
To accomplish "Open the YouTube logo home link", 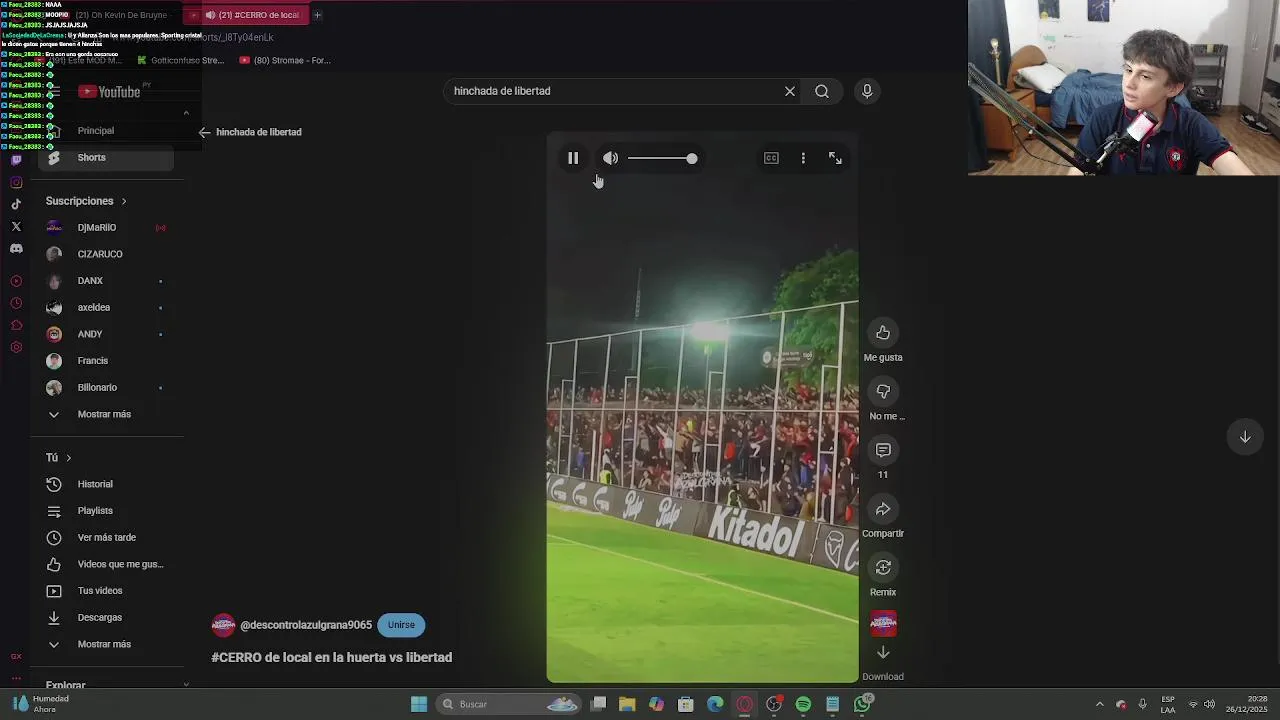I will click(x=109, y=92).
